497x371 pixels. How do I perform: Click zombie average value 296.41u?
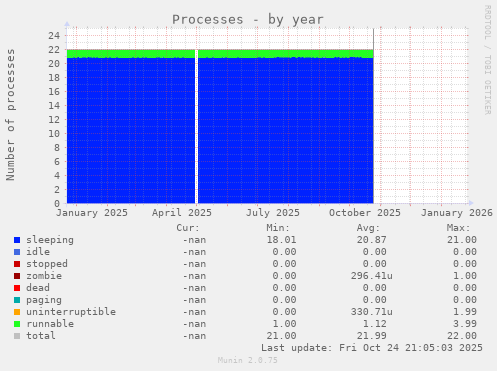pos(372,276)
